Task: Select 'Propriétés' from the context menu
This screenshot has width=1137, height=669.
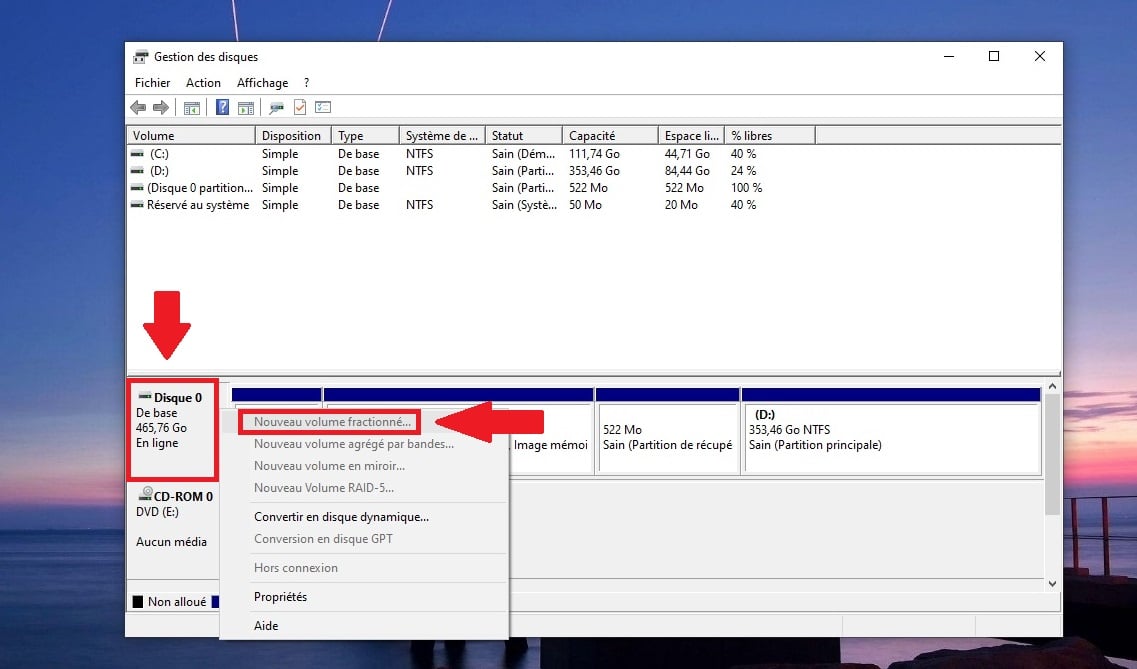Action: [x=280, y=596]
